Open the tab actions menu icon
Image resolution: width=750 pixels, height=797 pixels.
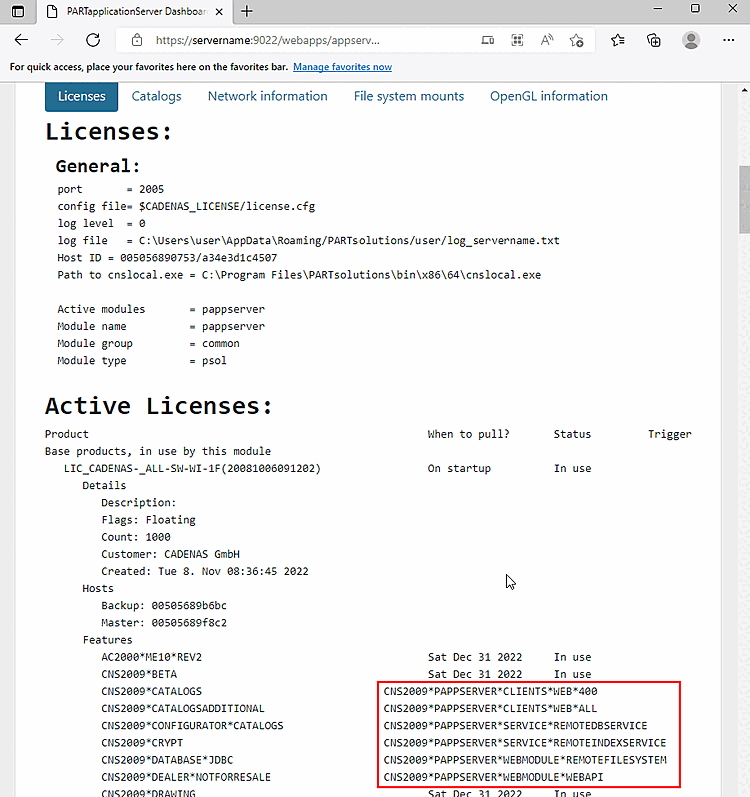coord(18,11)
